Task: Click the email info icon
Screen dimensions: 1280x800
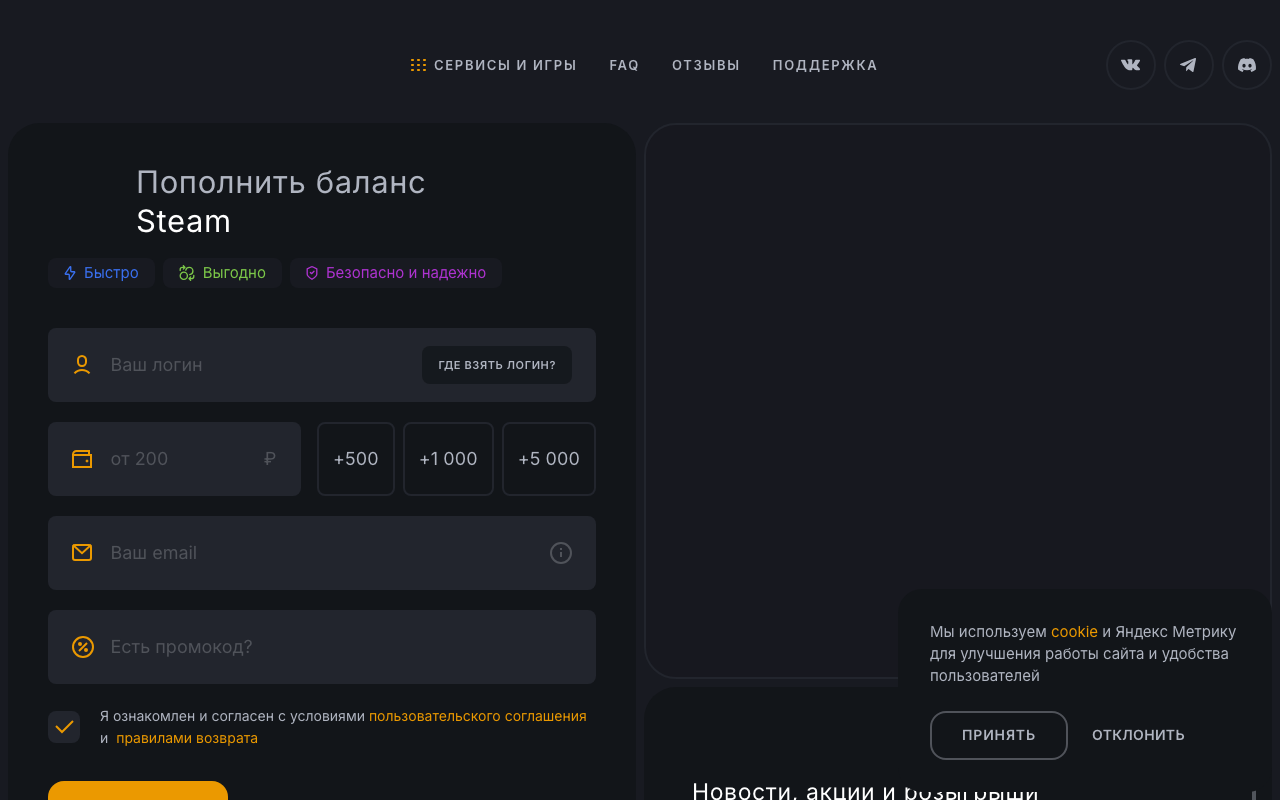Action: (x=561, y=553)
